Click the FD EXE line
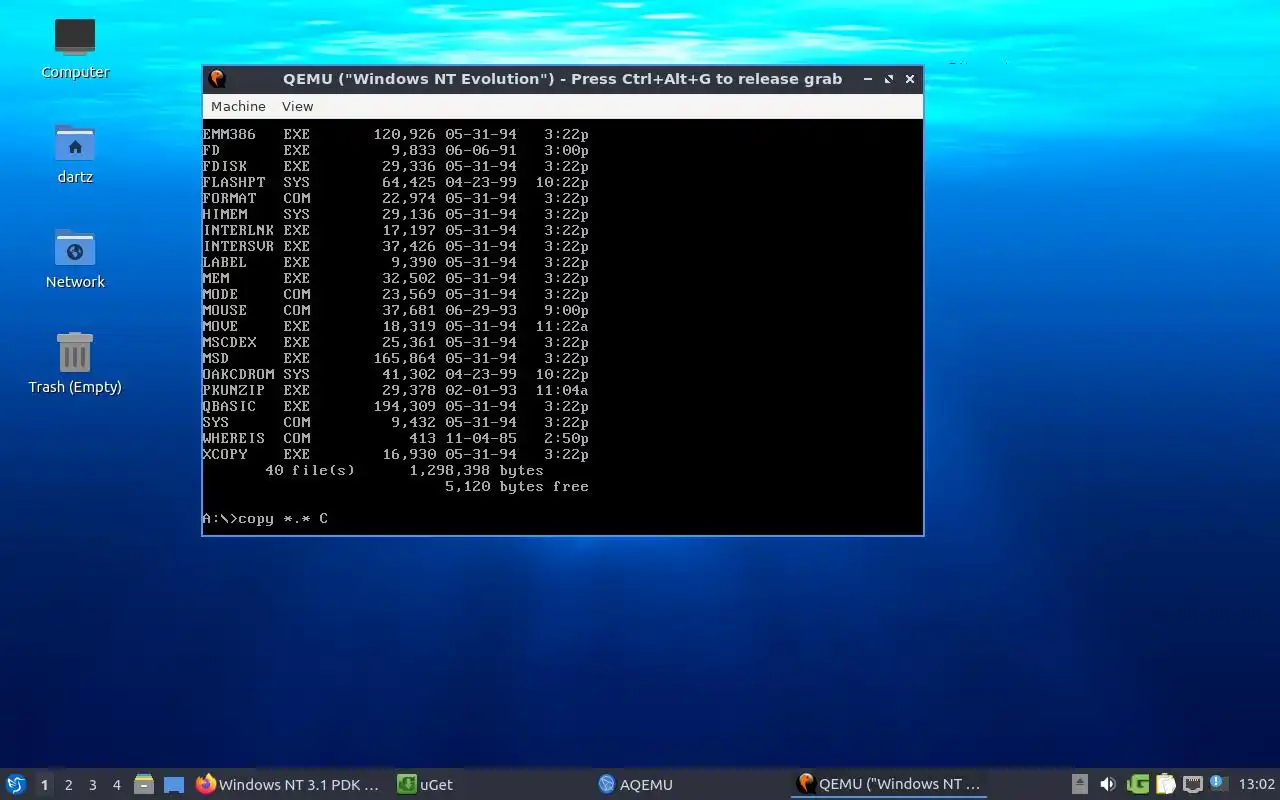Image resolution: width=1280 pixels, height=800 pixels. click(x=396, y=150)
